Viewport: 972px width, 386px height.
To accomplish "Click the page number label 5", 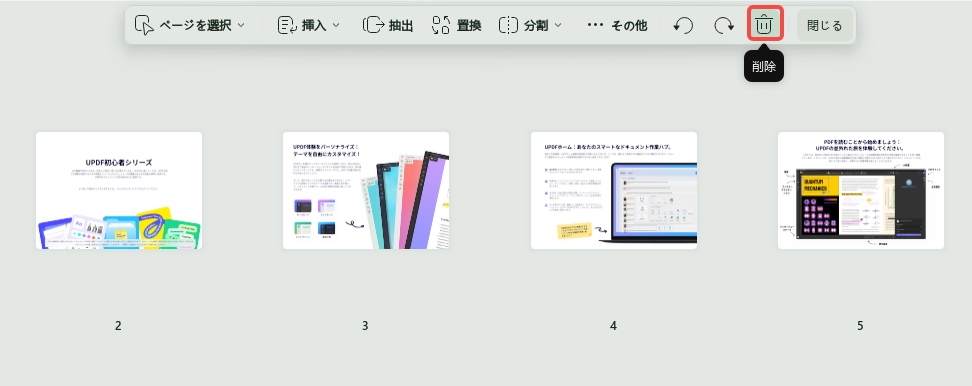I will (860, 326).
